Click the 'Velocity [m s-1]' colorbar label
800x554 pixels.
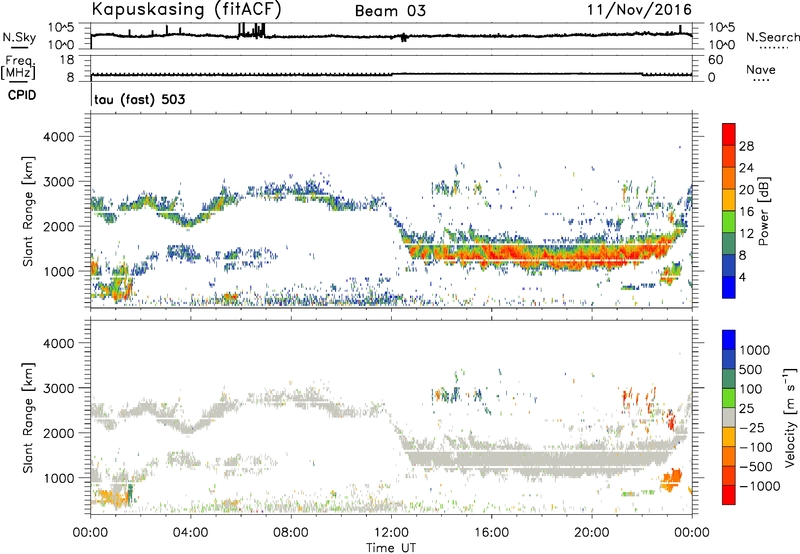point(790,417)
